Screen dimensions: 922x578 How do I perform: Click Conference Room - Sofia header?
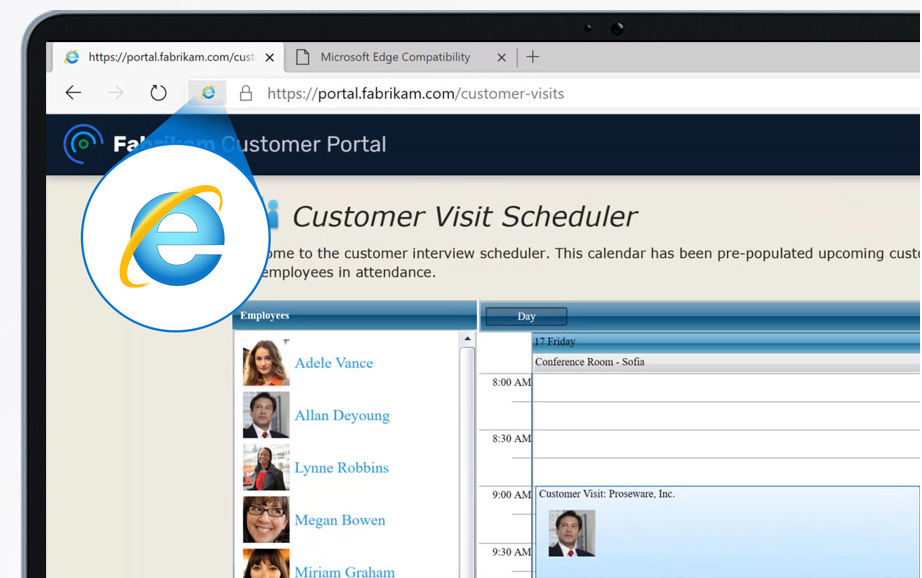click(x=726, y=362)
